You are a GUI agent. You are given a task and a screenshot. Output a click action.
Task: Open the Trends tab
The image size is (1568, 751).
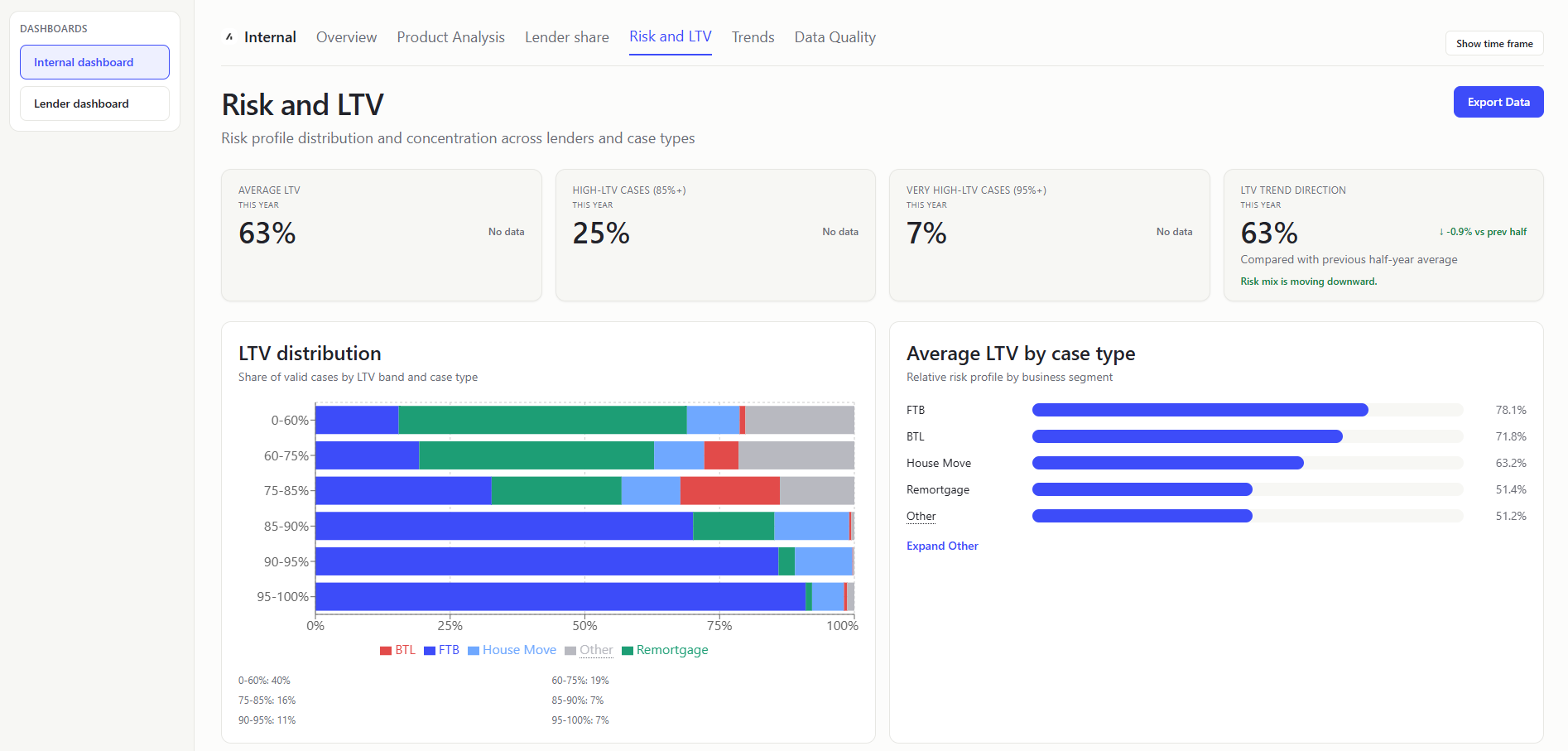[752, 37]
